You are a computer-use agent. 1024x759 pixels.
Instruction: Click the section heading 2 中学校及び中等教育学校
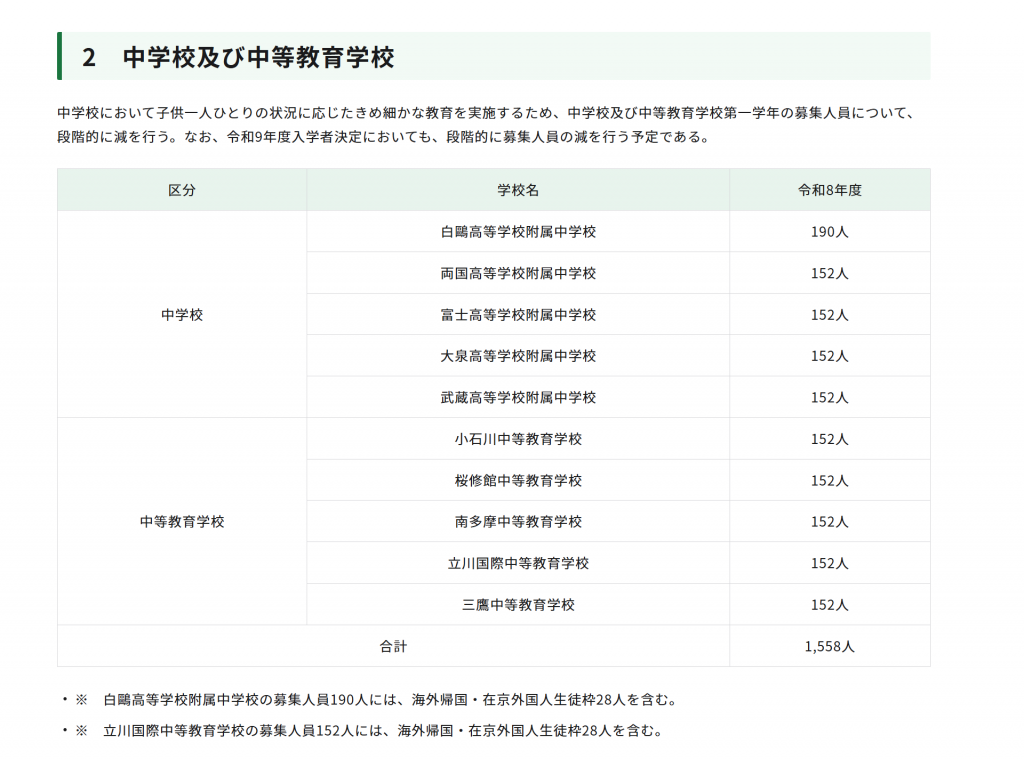tap(255, 58)
